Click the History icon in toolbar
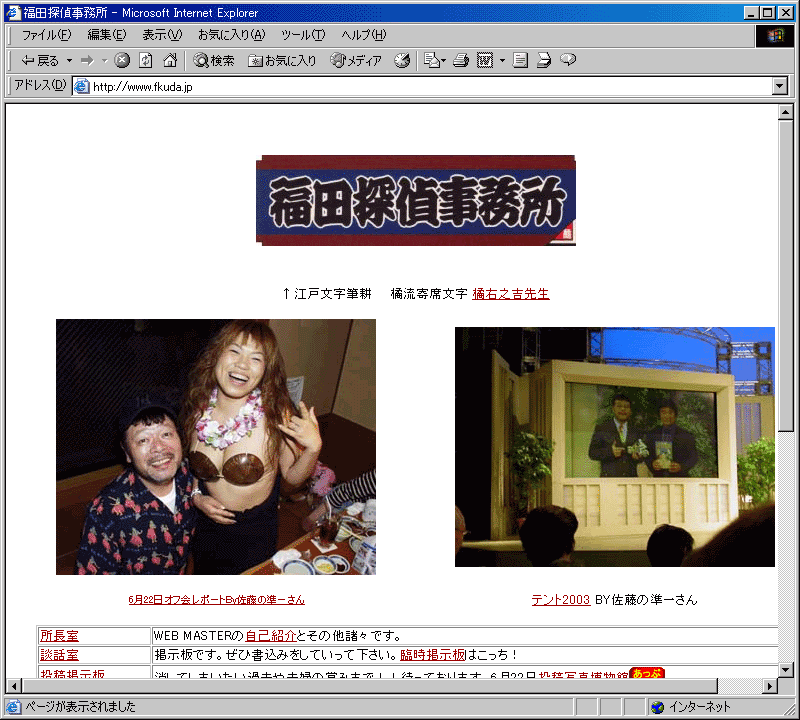Viewport: 800px width, 720px height. click(x=402, y=61)
